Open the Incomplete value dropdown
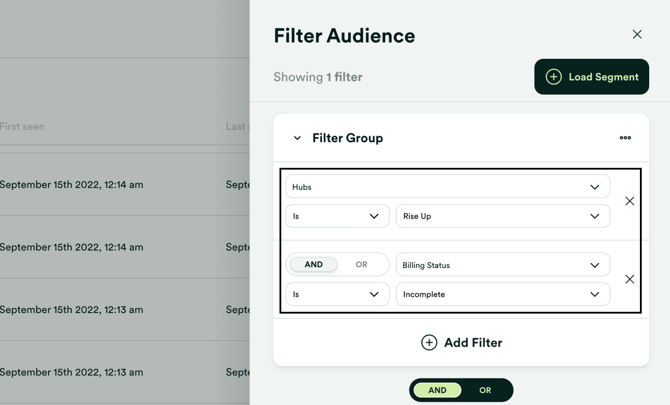This screenshot has width=670, height=405. pos(502,294)
